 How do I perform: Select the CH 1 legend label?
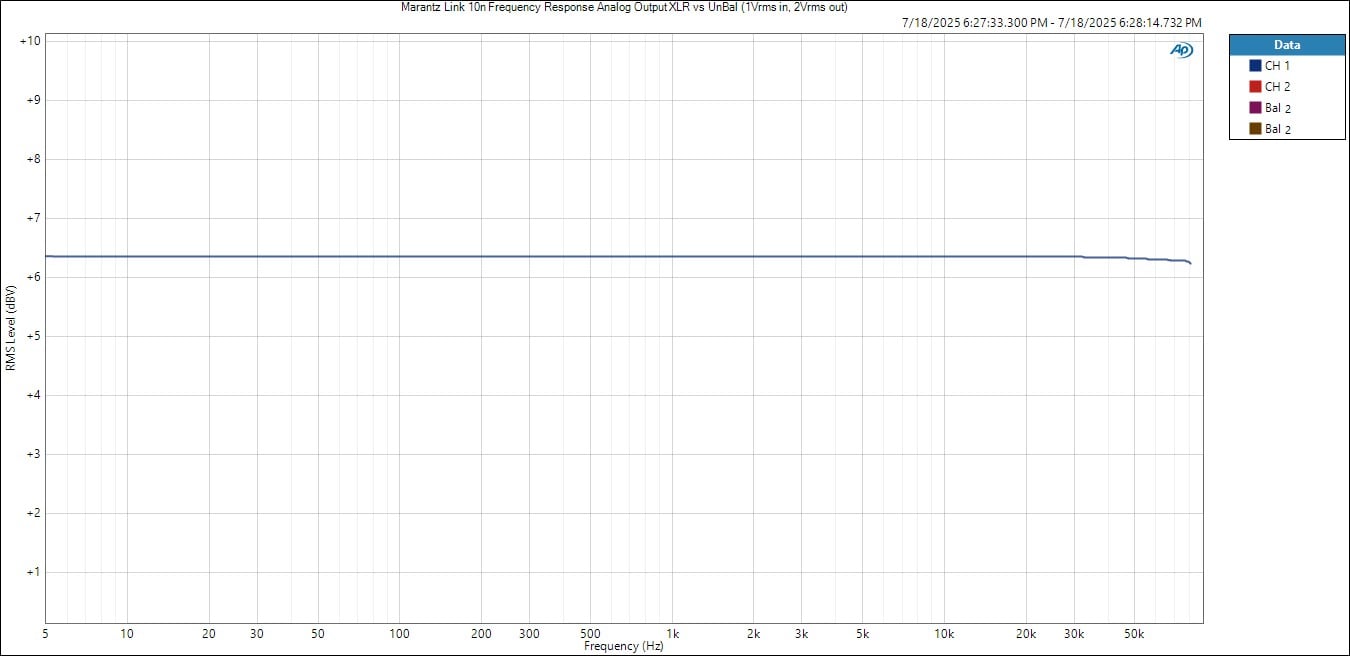tap(1277, 66)
